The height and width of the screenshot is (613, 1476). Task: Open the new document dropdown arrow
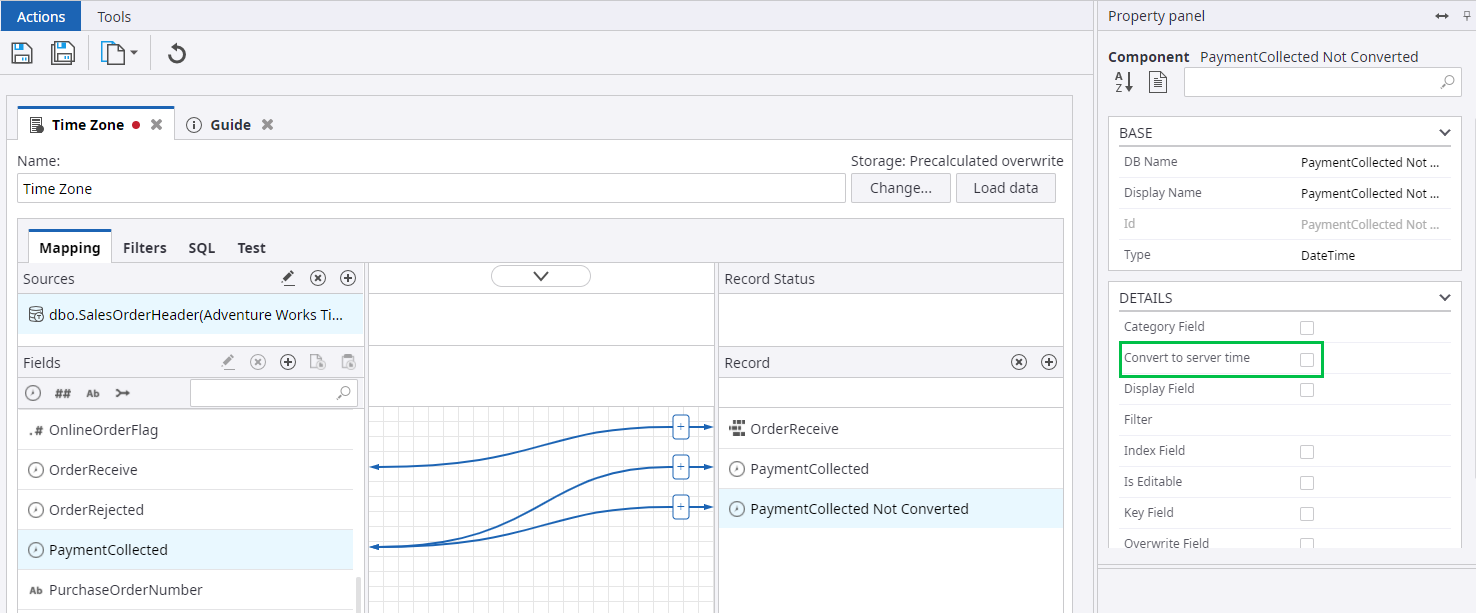pos(134,53)
